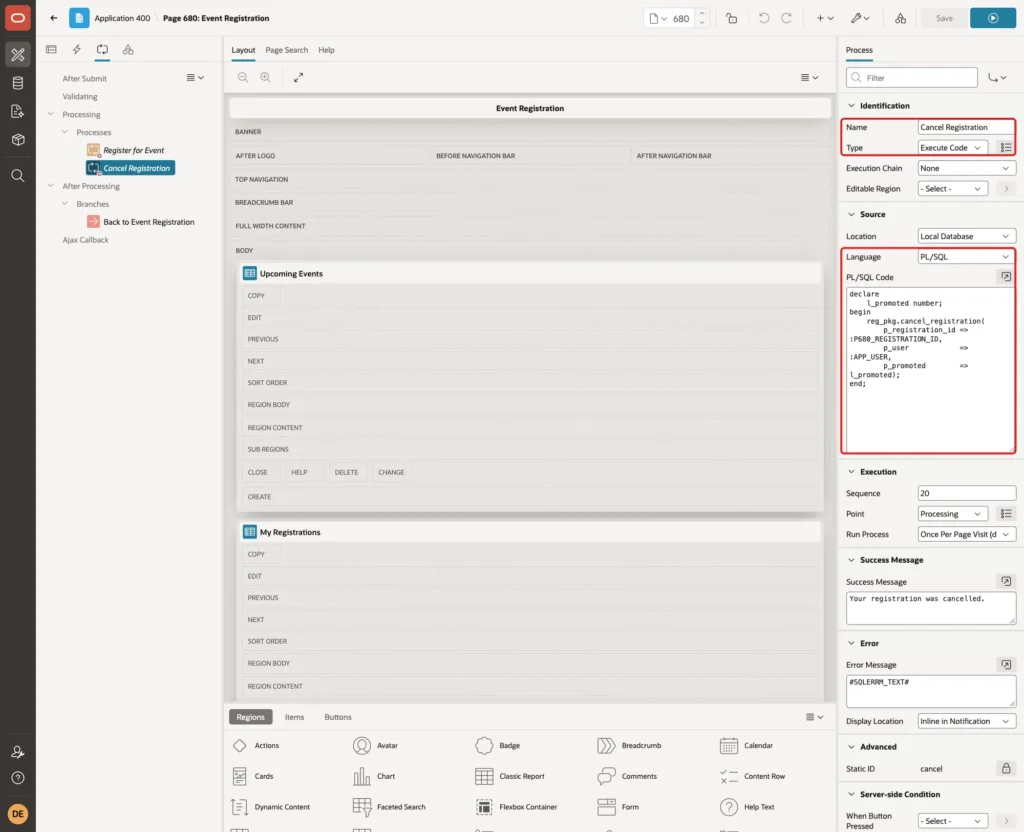Select the Regions gallery tab
This screenshot has width=1024, height=832.
[251, 716]
